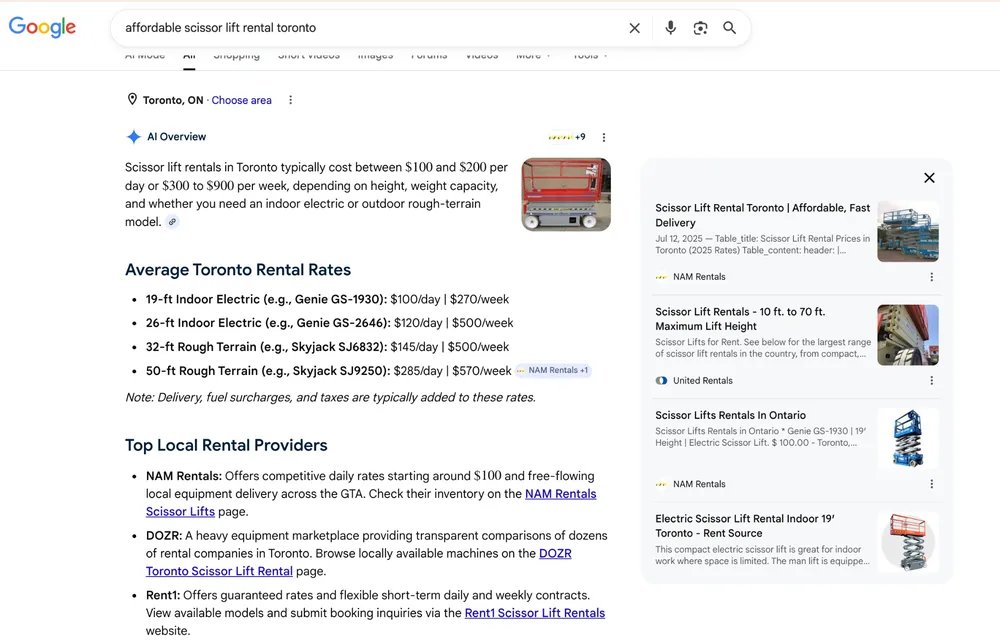
Task: Open the three-dot menu next to Choose area
Action: [x=291, y=100]
